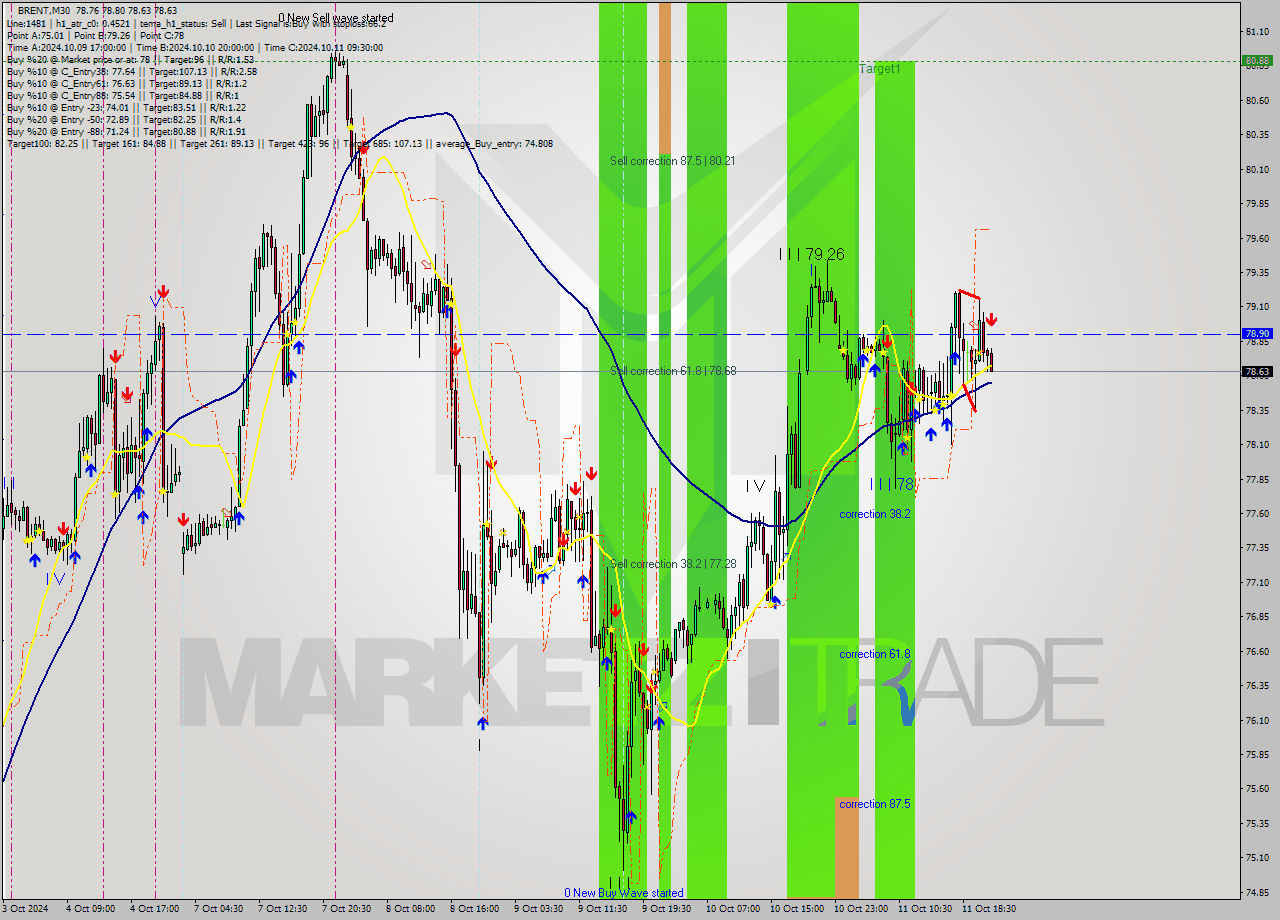The height and width of the screenshot is (920, 1280).
Task: Click the 75.85 price axis value
Action: 1257,755
